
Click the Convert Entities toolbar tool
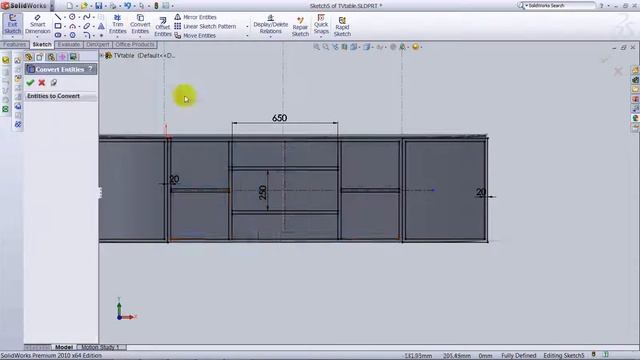coord(140,24)
